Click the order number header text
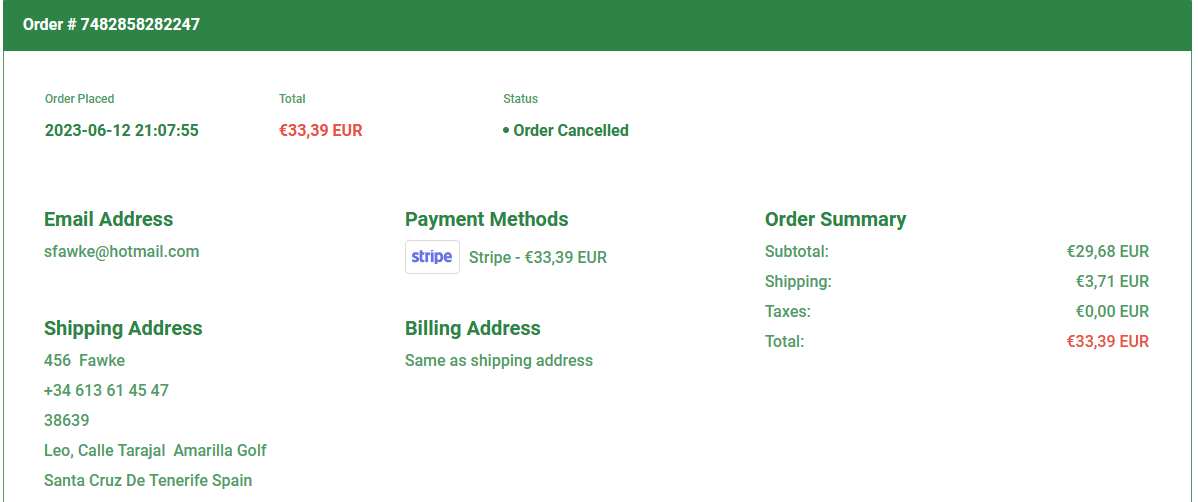 click(111, 24)
